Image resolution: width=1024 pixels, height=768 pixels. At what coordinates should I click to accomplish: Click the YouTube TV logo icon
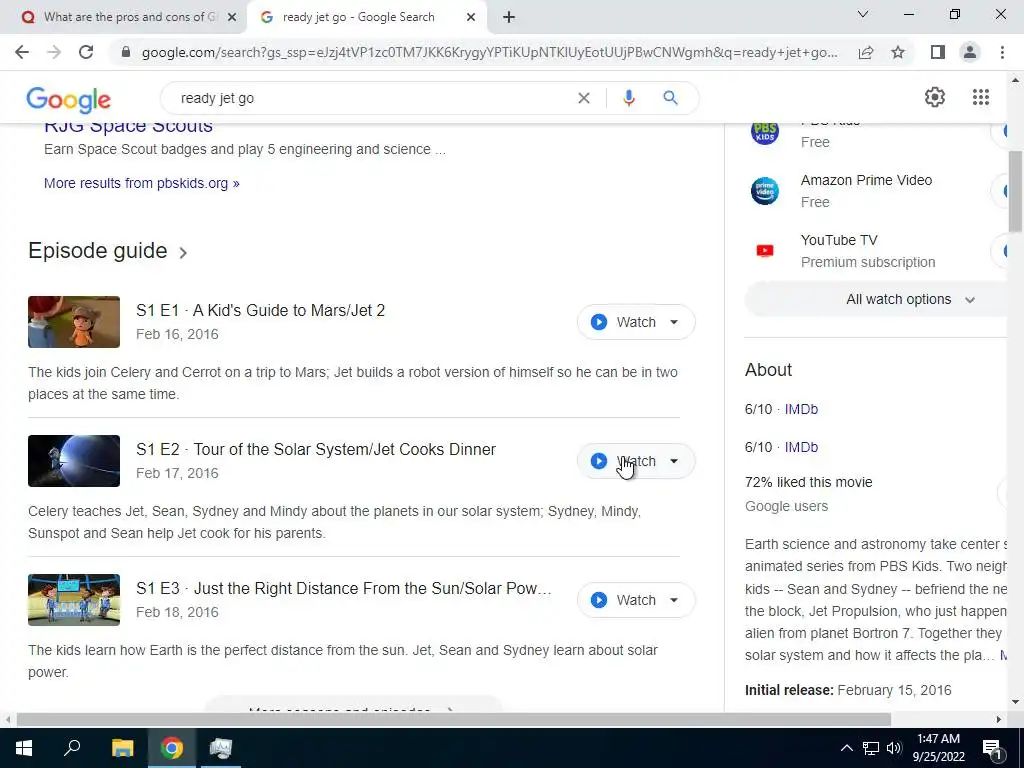764,251
